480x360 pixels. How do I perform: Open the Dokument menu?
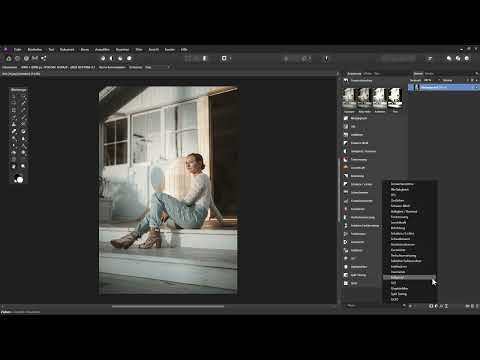(x=67, y=49)
